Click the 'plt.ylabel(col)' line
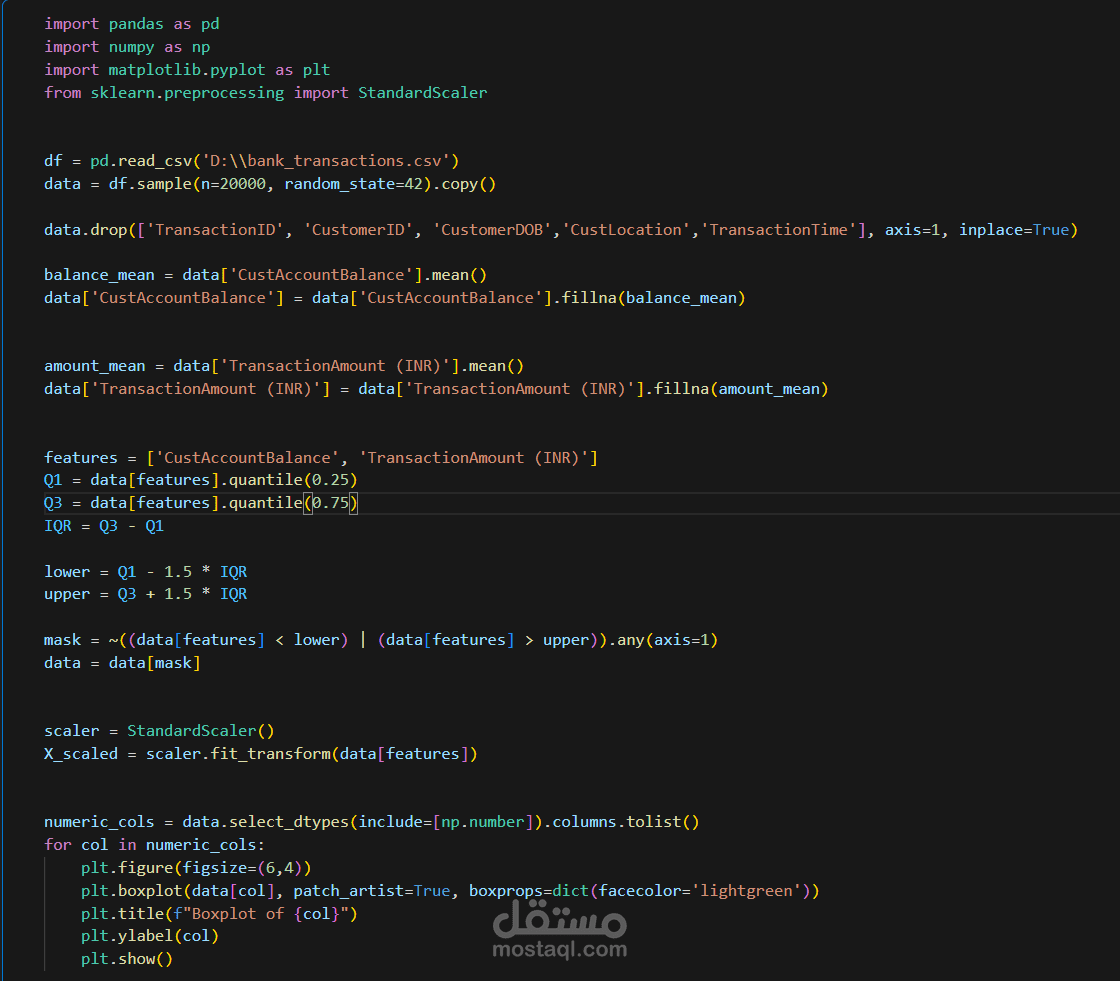Viewport: 1120px width, 981px height. click(150, 936)
